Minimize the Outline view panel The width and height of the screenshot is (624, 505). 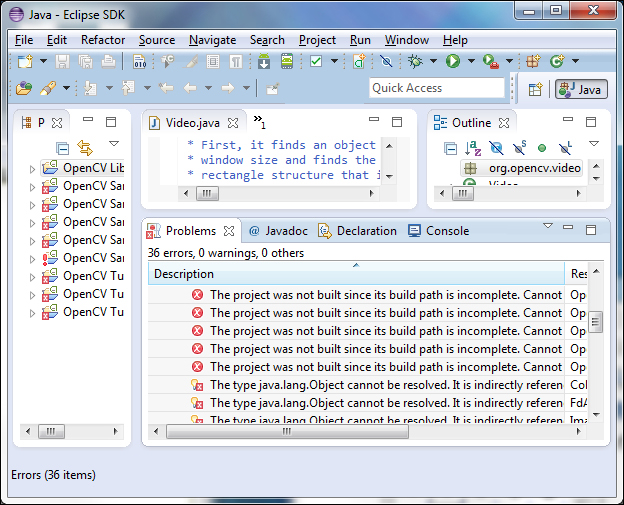(568, 119)
